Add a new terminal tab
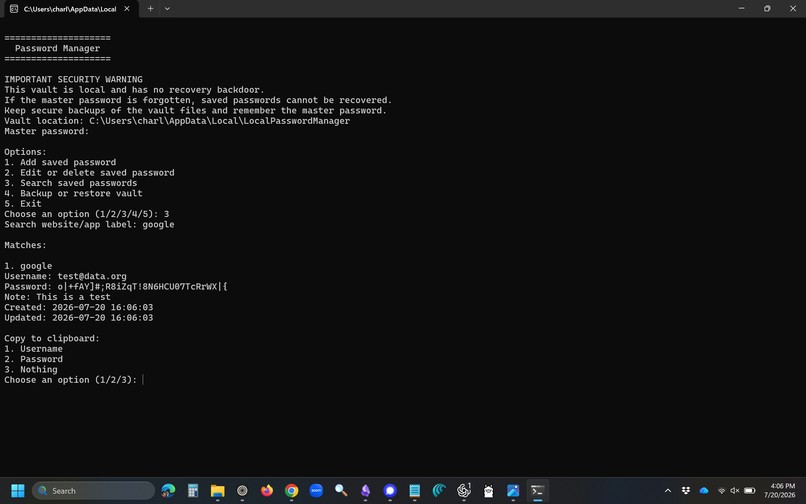Image resolution: width=806 pixels, height=504 pixels. coord(150,9)
